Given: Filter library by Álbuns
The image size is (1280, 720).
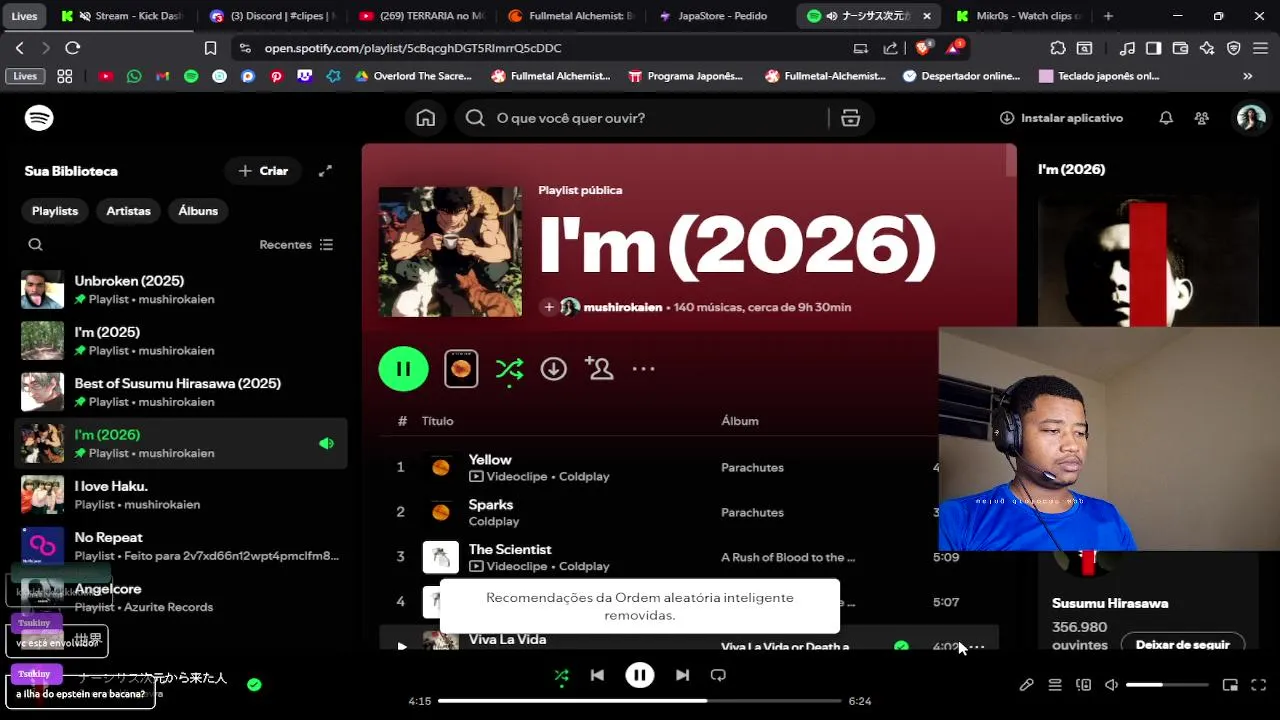Looking at the screenshot, I should coord(198,211).
